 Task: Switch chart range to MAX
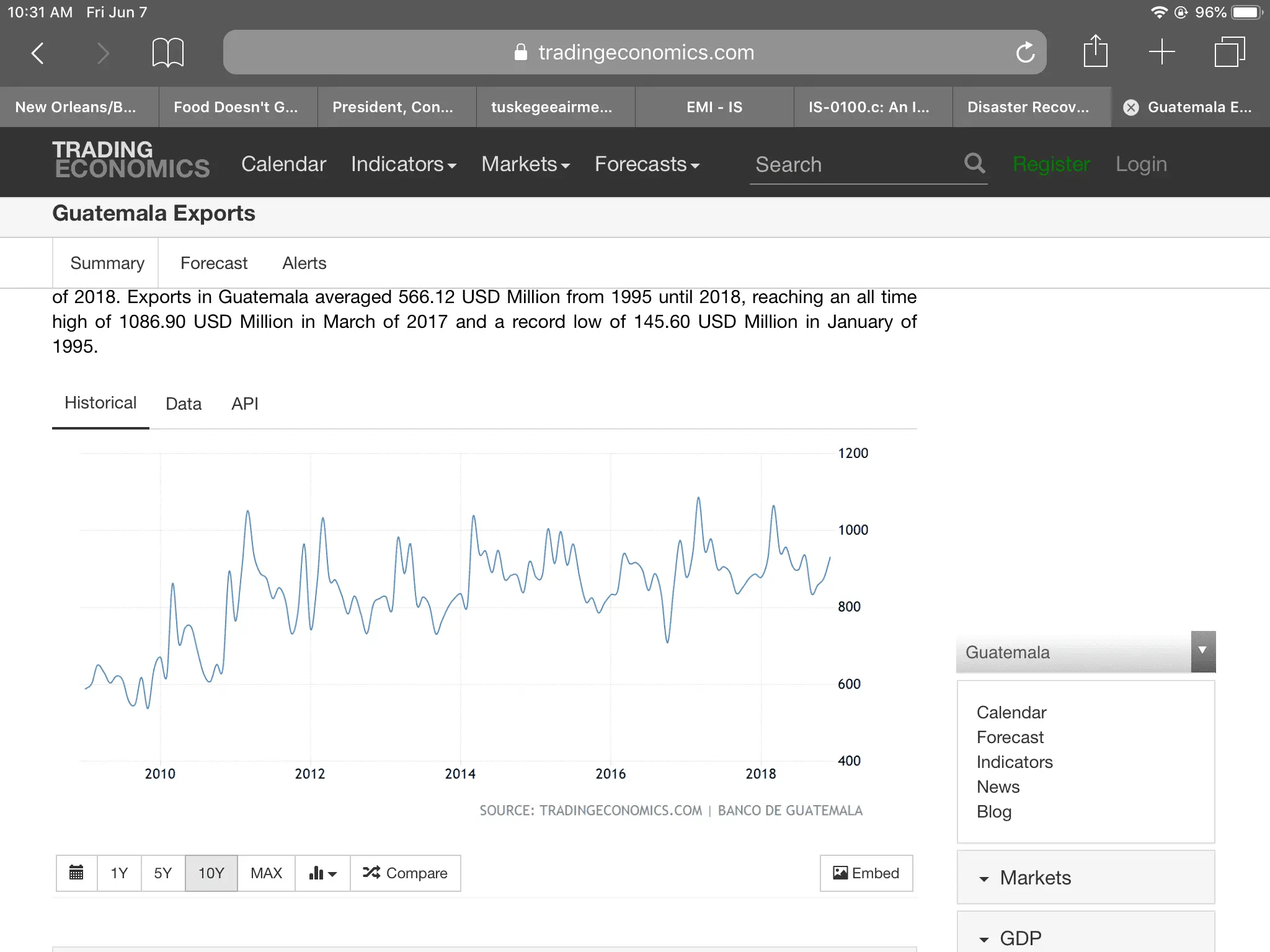pos(266,873)
